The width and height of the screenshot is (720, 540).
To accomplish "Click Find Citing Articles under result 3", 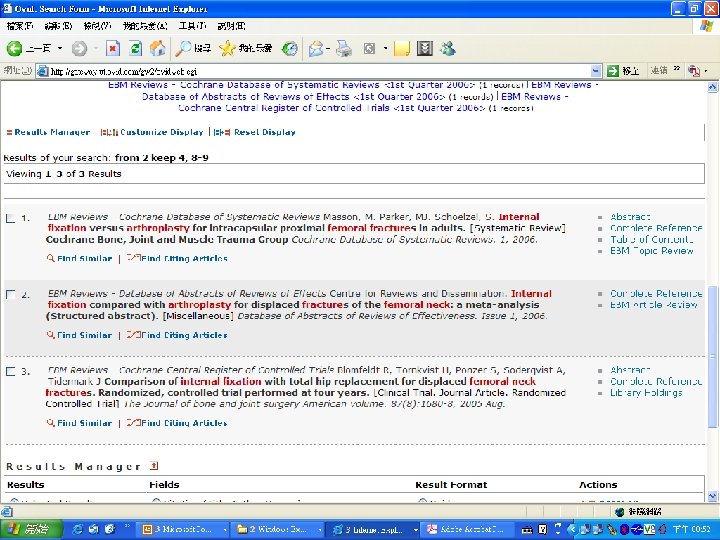I will 184,423.
